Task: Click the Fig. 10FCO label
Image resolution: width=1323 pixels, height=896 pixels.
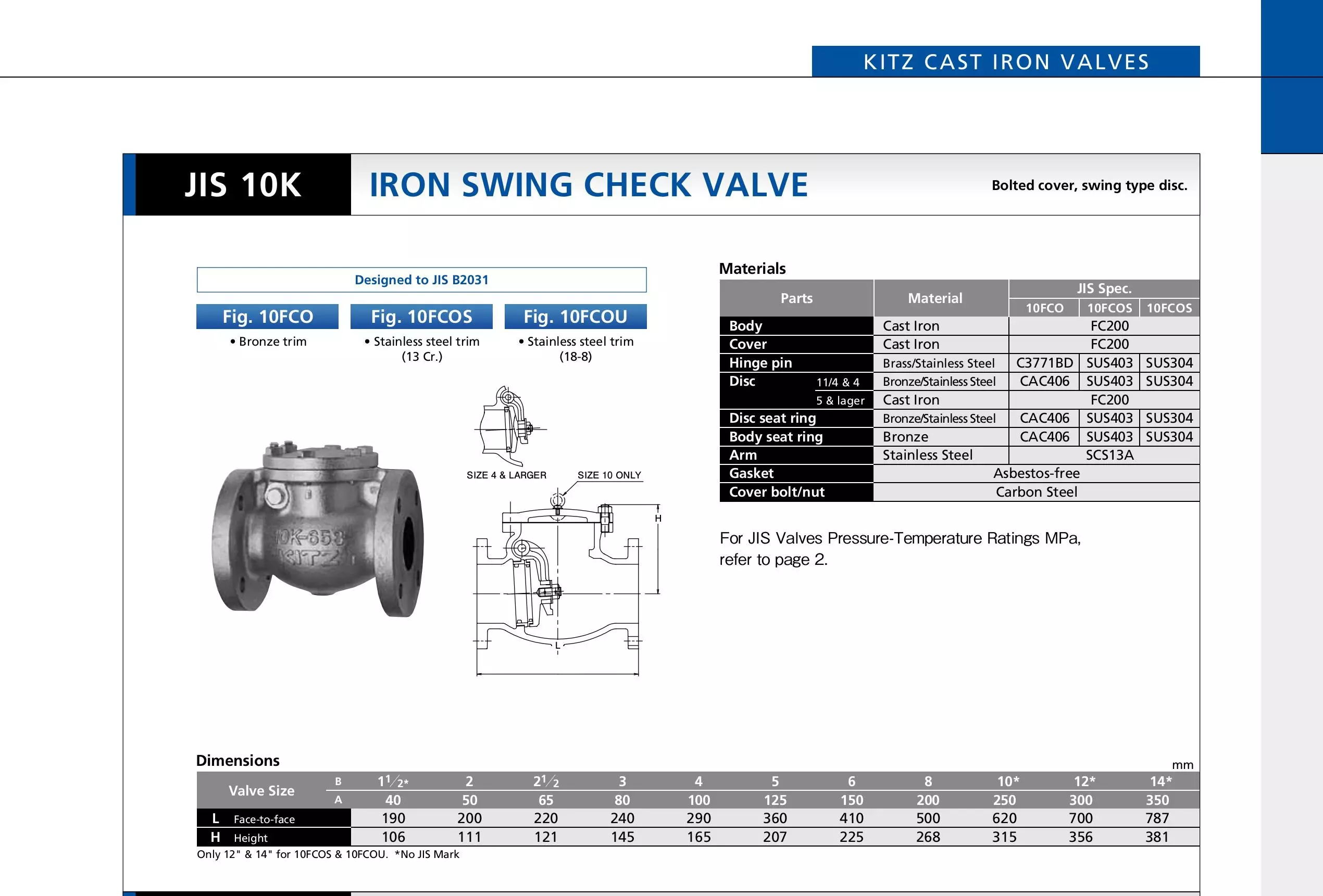Action: tap(267, 317)
